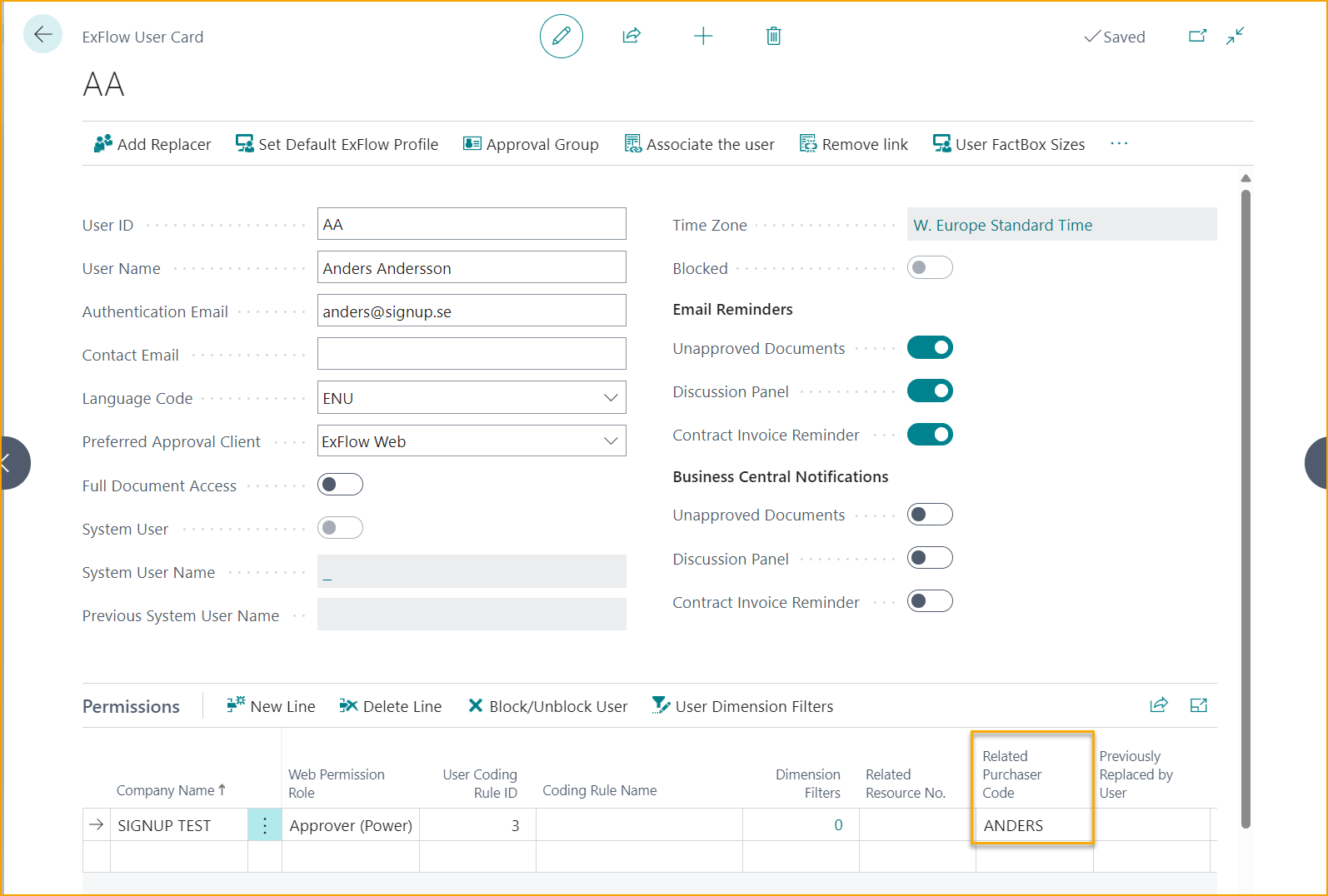Show more actions ellipsis menu
1328x896 pixels.
(x=1119, y=144)
